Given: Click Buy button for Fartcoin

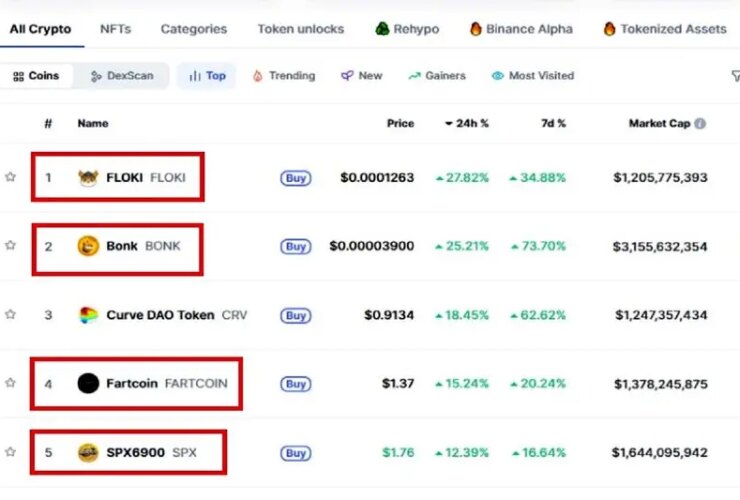Looking at the screenshot, I should coord(296,384).
